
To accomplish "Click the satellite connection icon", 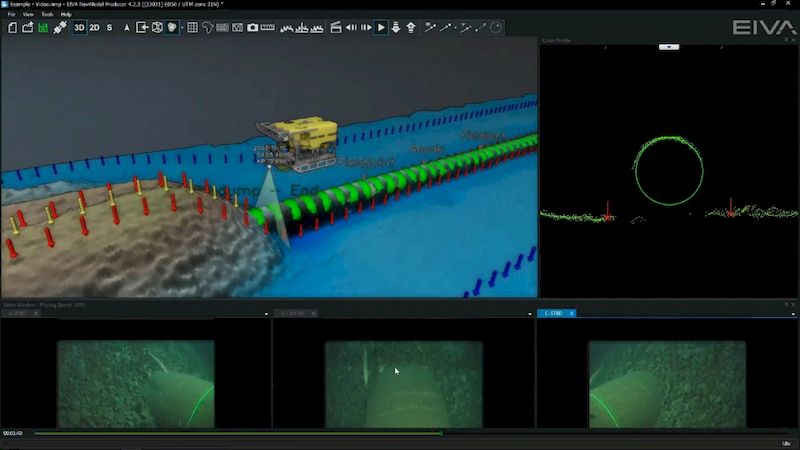I will tap(60, 28).
